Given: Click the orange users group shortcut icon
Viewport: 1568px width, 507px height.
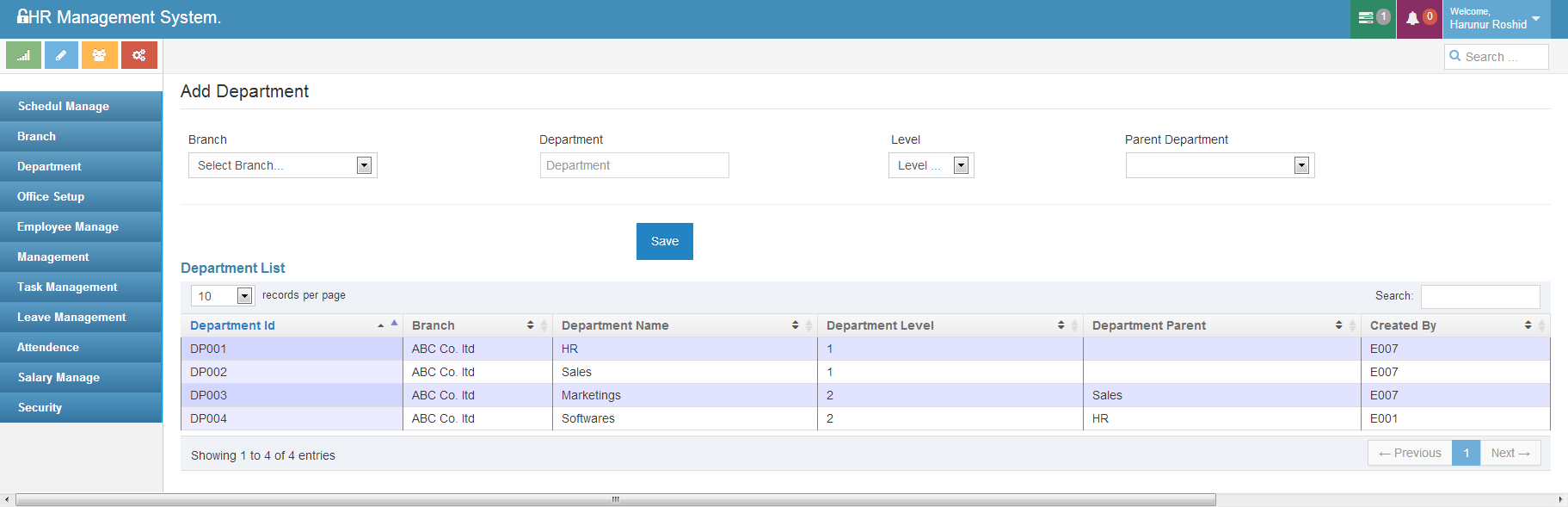Looking at the screenshot, I should tap(100, 55).
